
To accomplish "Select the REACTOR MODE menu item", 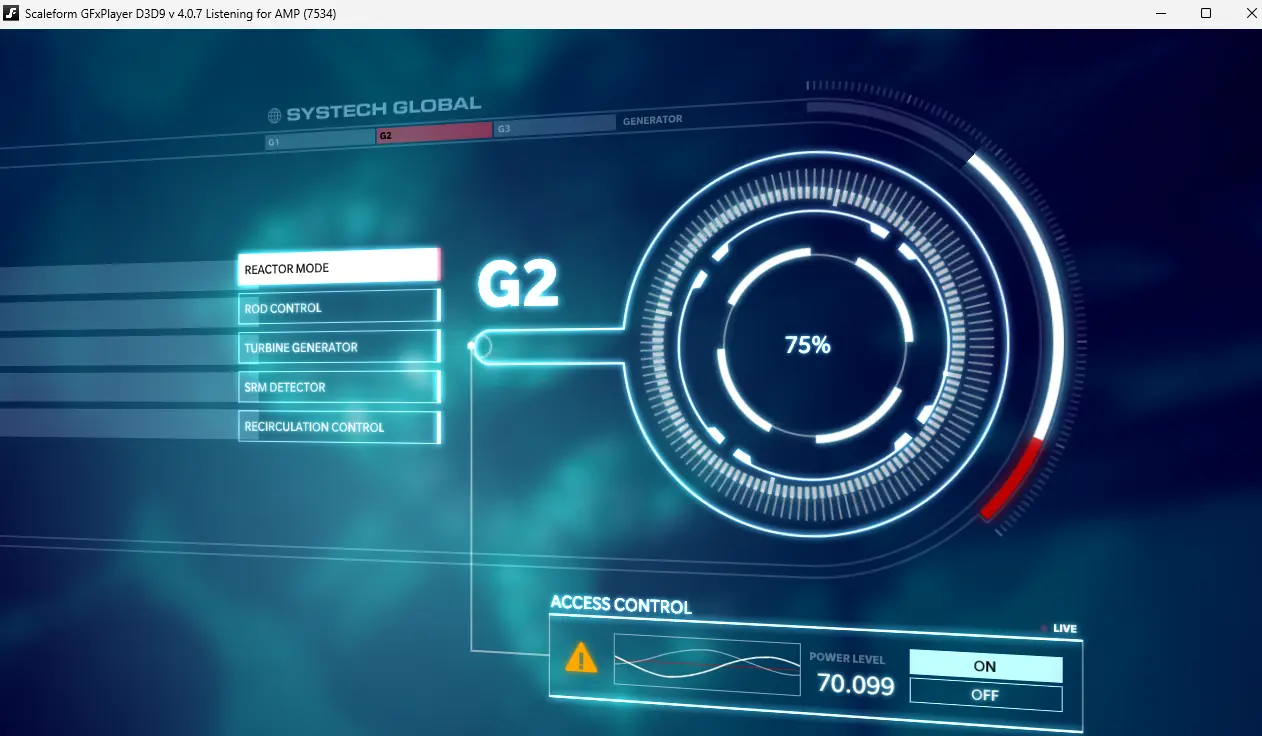I will click(x=339, y=267).
